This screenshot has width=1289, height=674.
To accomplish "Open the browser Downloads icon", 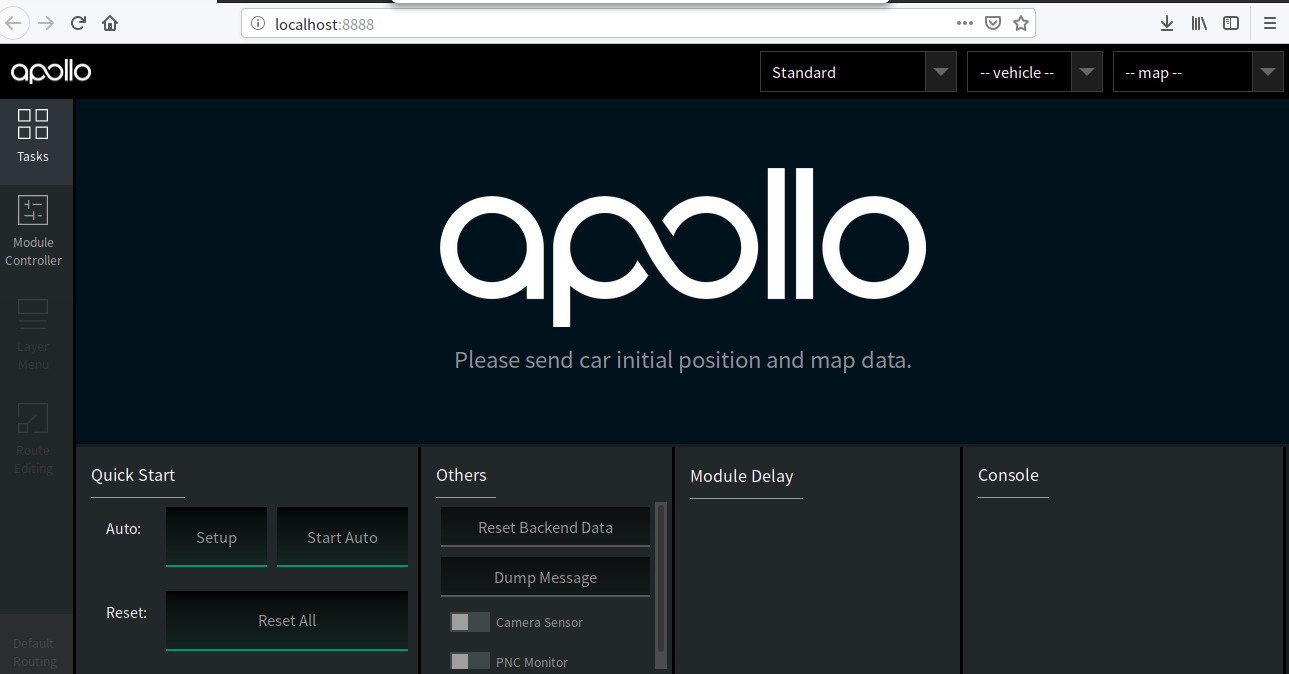I will [1166, 22].
